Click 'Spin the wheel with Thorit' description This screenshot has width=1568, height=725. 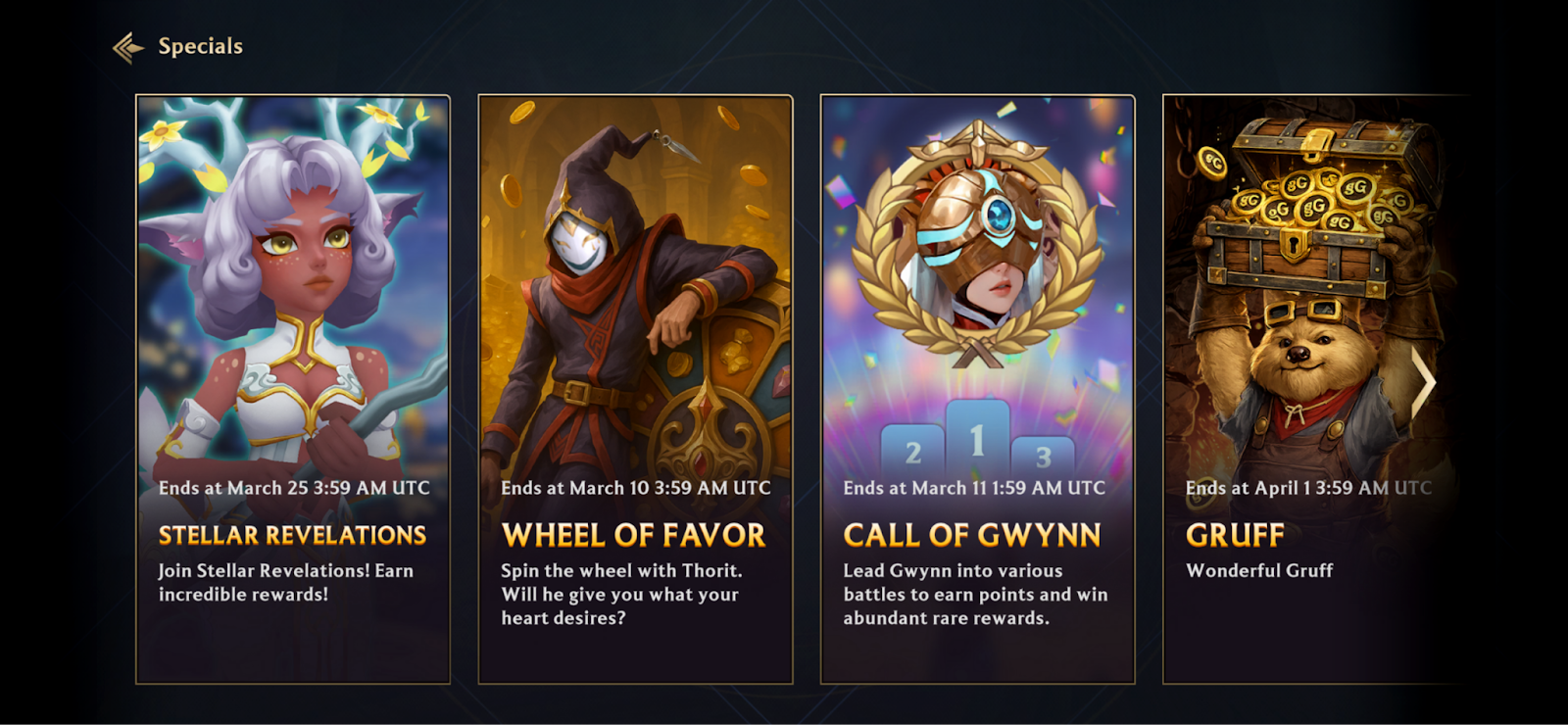coord(621,570)
